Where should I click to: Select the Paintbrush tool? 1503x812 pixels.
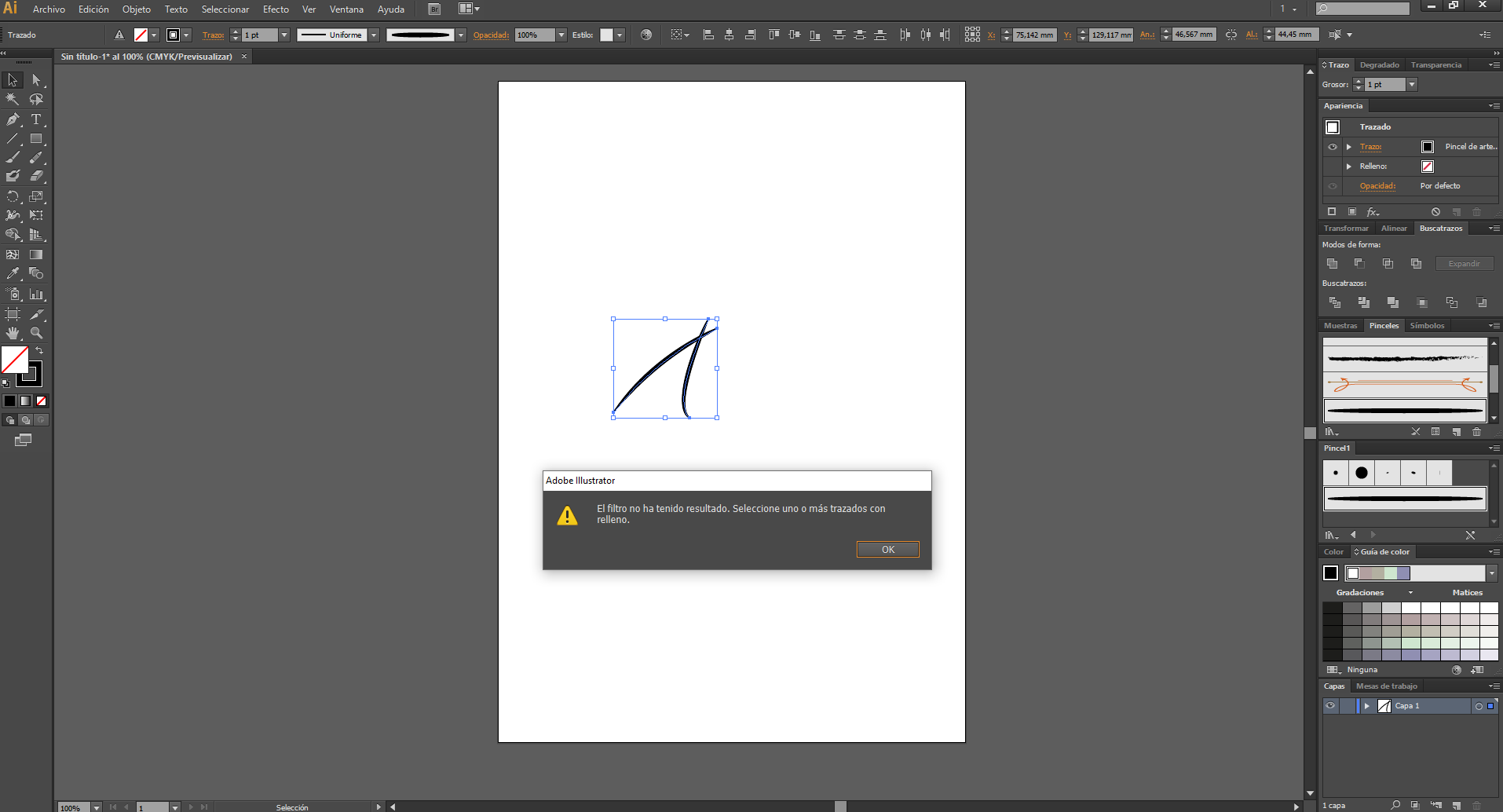click(x=13, y=158)
